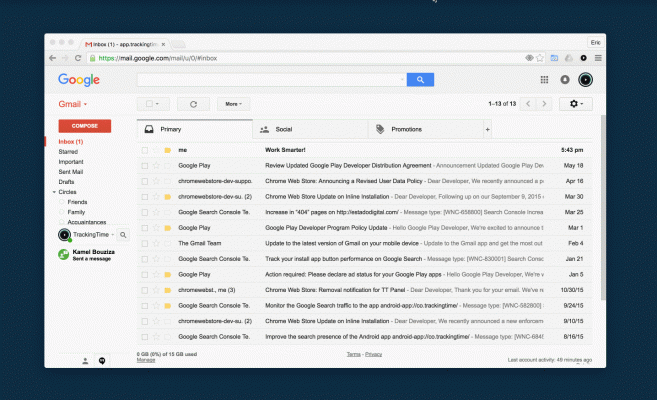
Task: Bookmark this page with star
Action: pyautogui.click(x=540, y=58)
